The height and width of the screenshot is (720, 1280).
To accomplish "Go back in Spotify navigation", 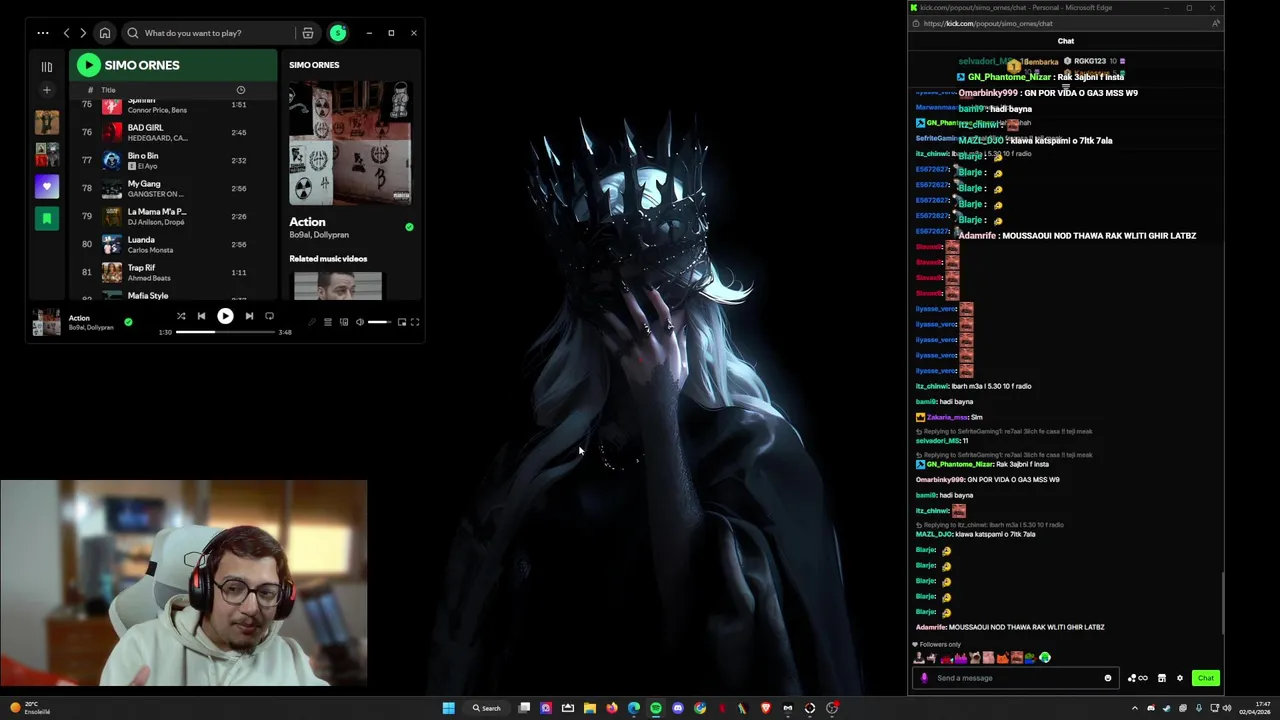I will (x=67, y=33).
